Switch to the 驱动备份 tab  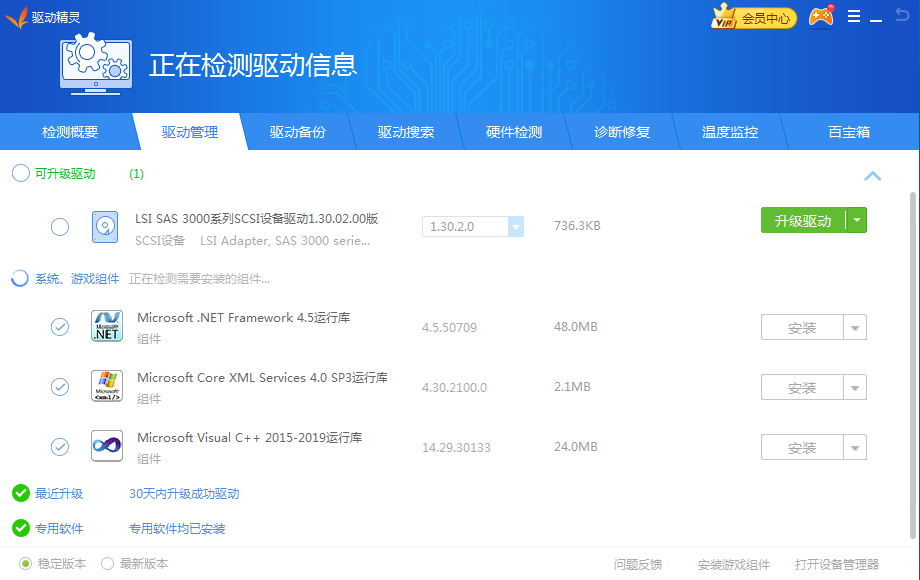297,132
